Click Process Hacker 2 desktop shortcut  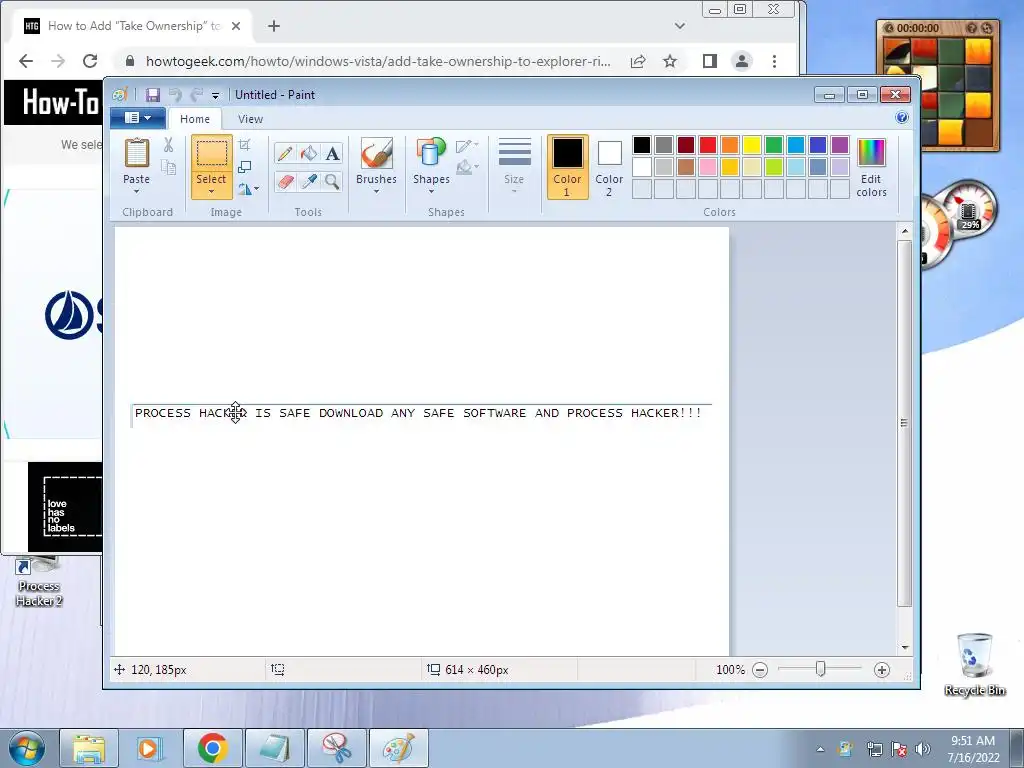pos(39,582)
